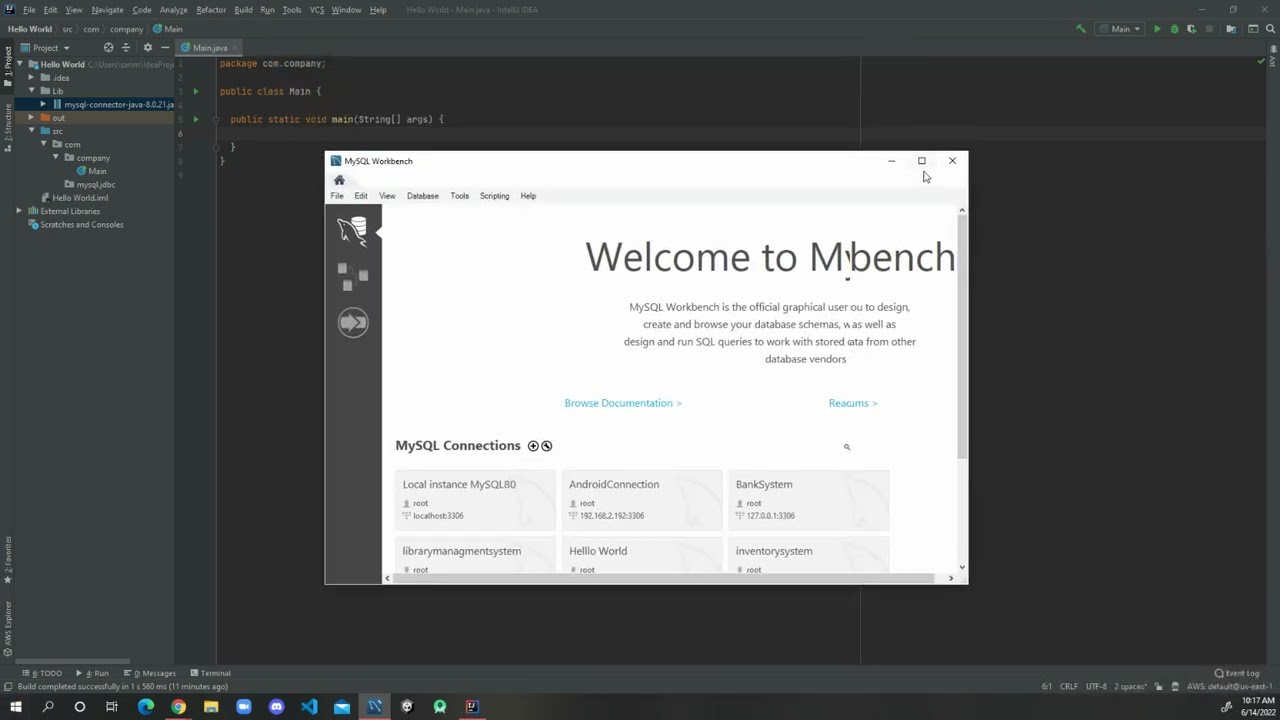Viewport: 1280px width, 720px height.
Task: Collapse the Hello World project root node
Action: click(20, 64)
